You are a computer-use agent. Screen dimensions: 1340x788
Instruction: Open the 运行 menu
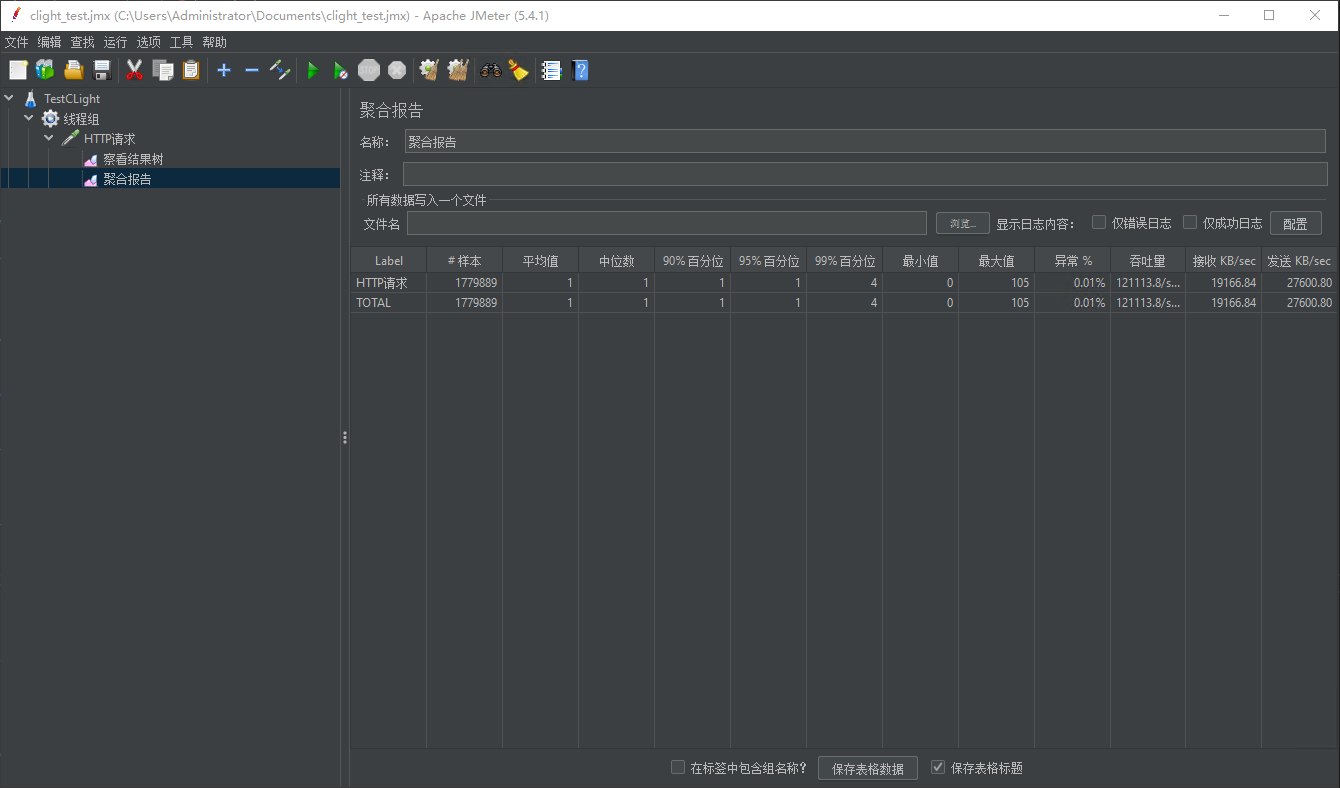pyautogui.click(x=115, y=42)
